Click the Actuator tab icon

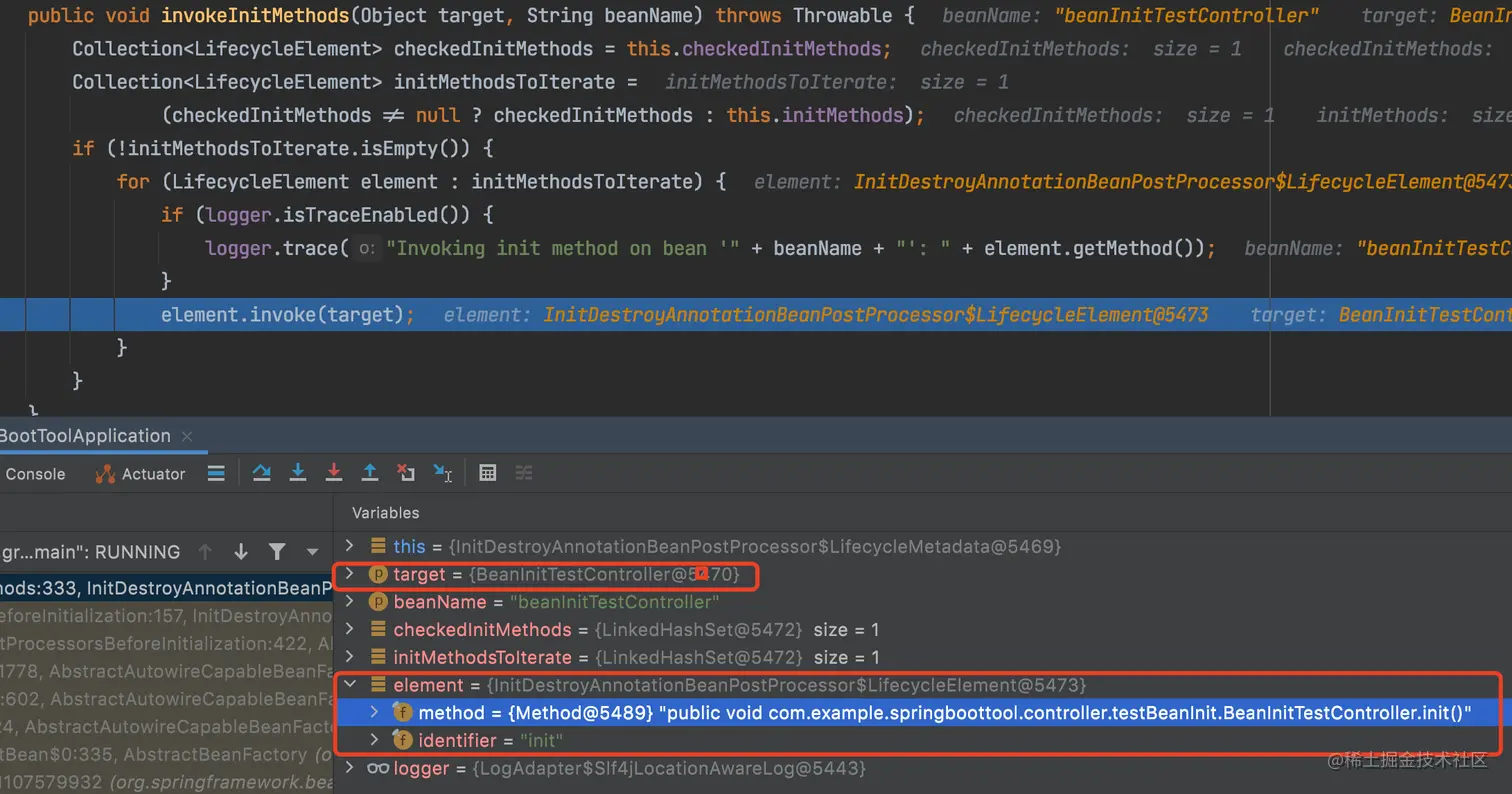pyautogui.click(x=105, y=474)
